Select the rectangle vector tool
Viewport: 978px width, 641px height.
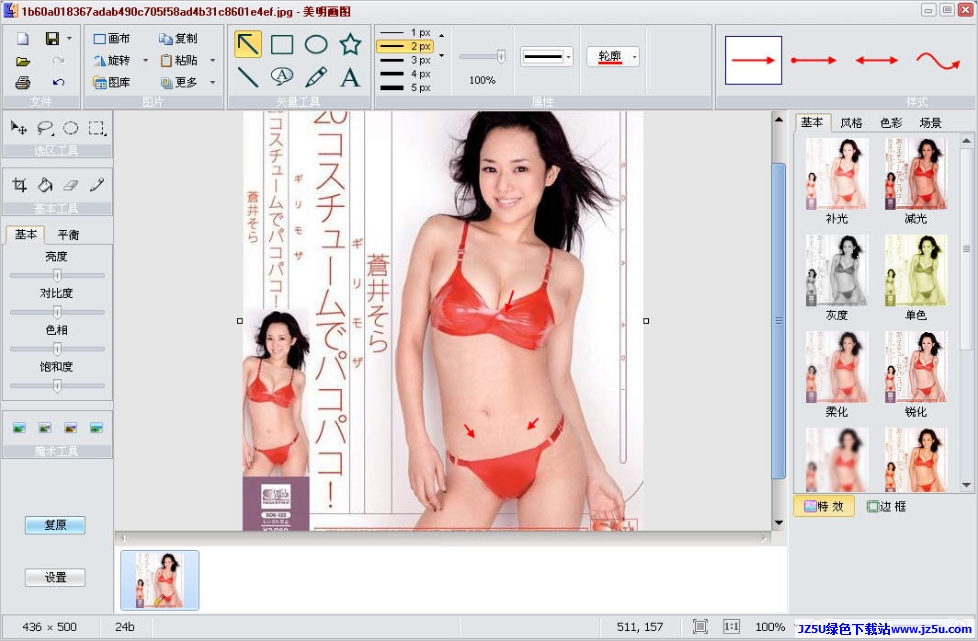click(282, 44)
